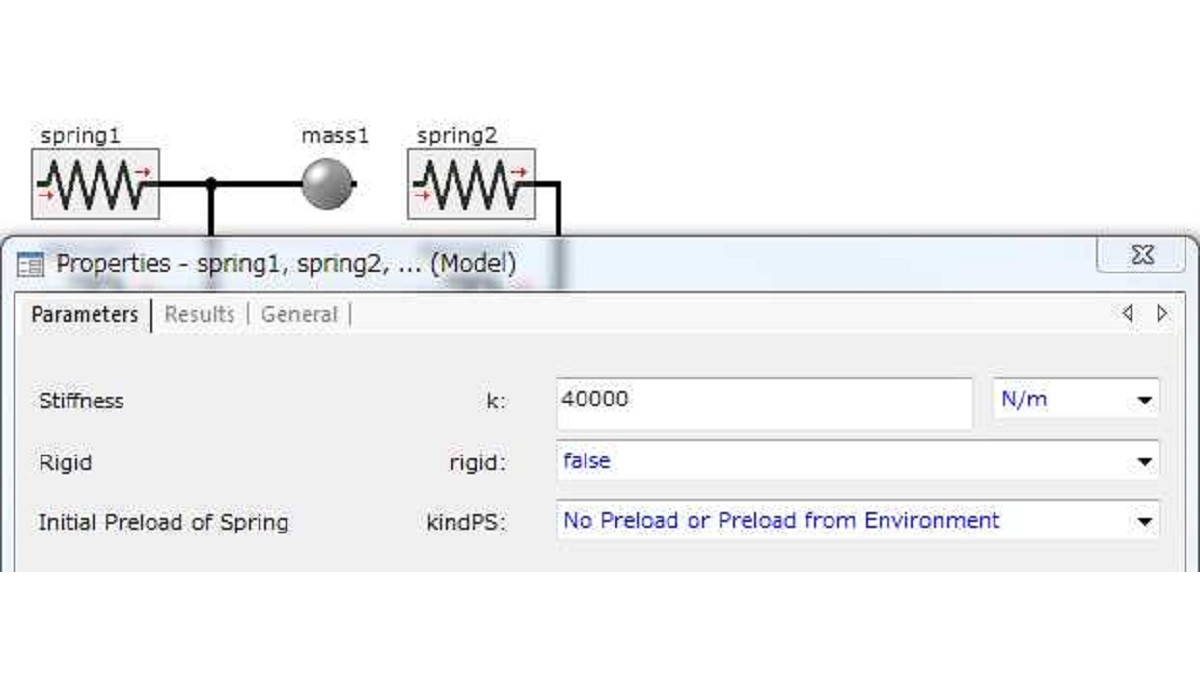Open the General tab

coord(299,314)
